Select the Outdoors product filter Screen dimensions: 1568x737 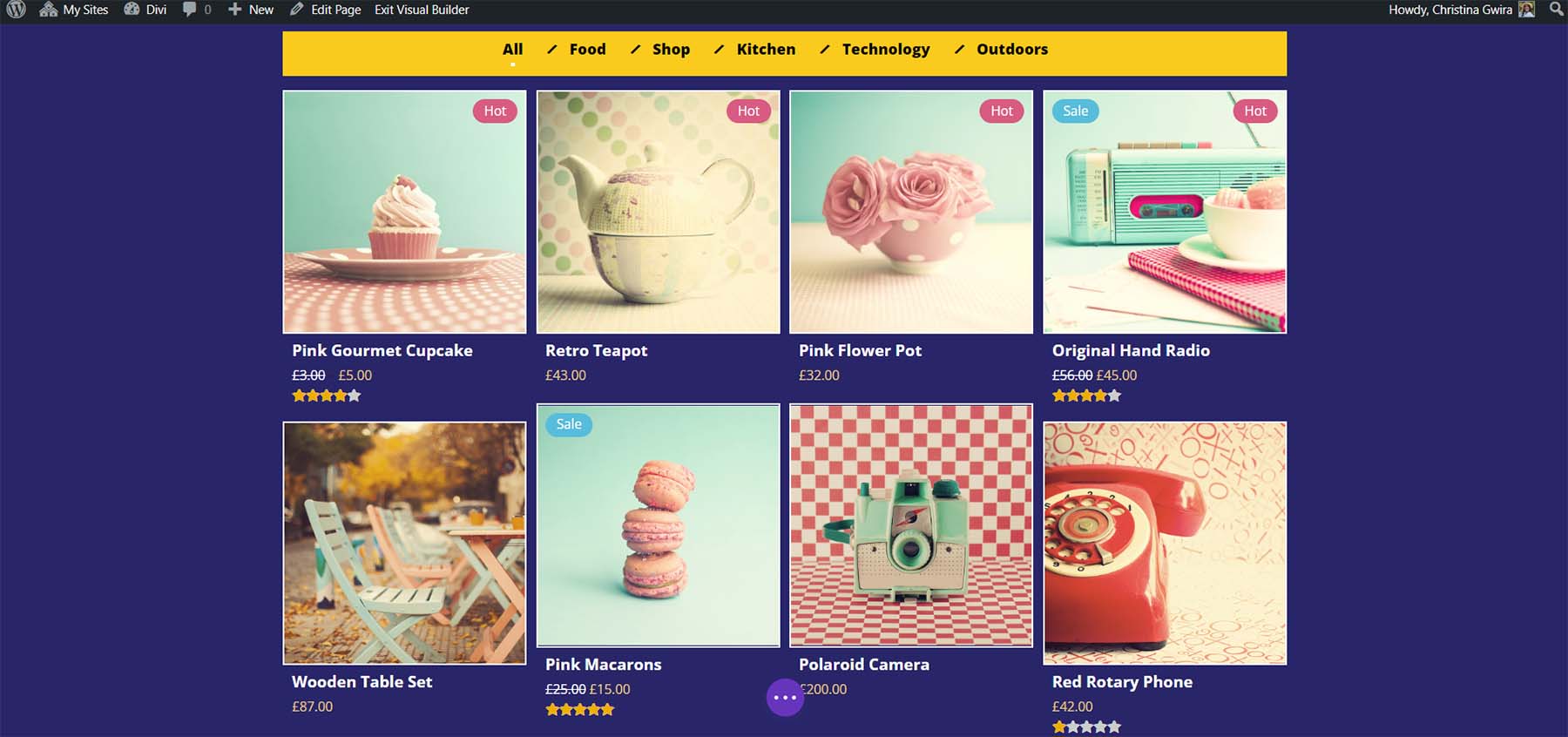pos(1012,50)
